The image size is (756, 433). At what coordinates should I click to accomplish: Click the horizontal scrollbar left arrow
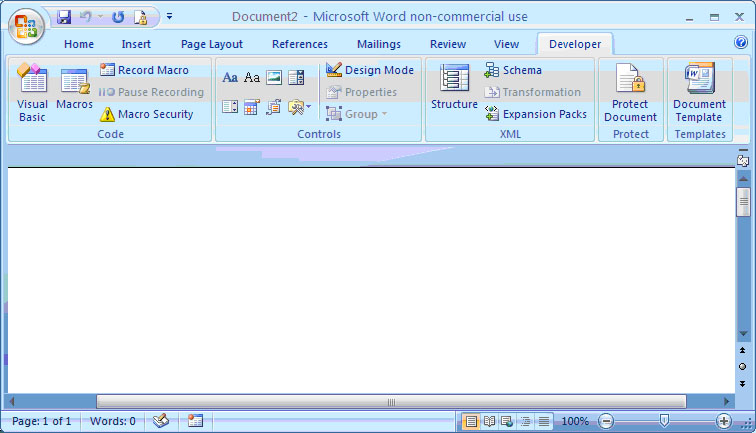click(12, 401)
